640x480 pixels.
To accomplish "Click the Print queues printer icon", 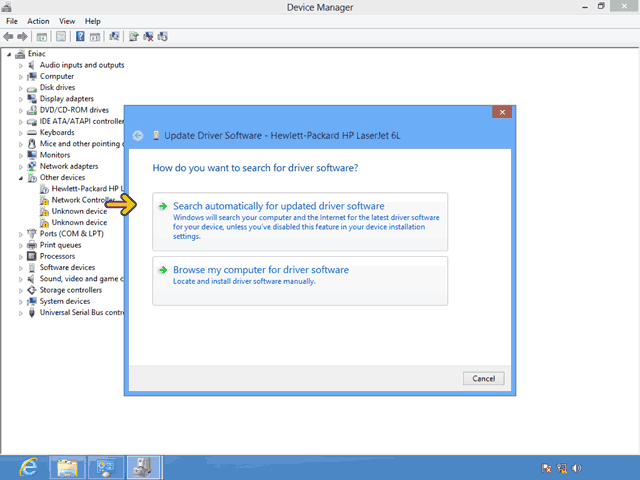I will [x=32, y=245].
